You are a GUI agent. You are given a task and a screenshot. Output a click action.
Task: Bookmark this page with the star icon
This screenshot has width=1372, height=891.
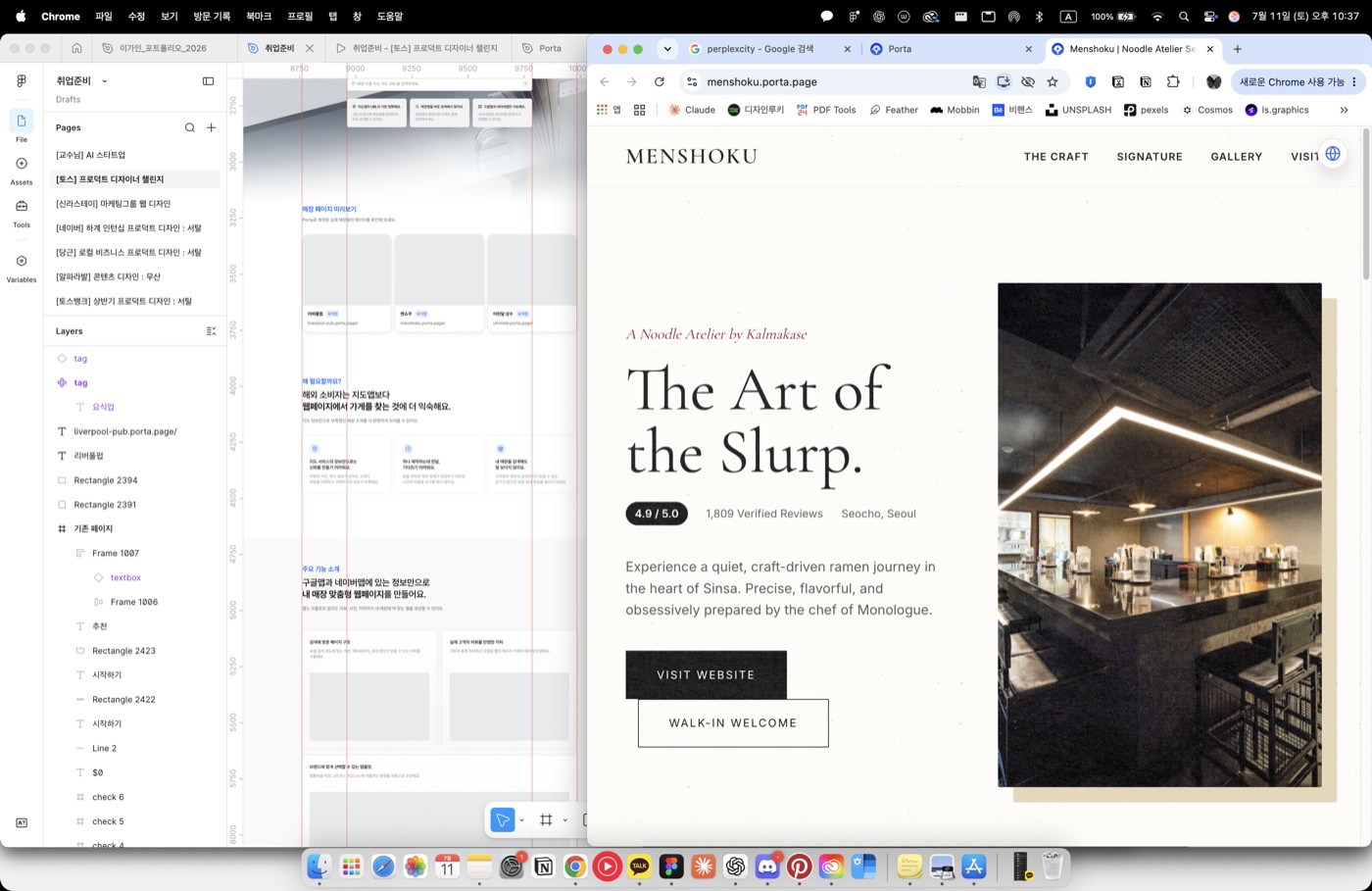(x=1053, y=82)
